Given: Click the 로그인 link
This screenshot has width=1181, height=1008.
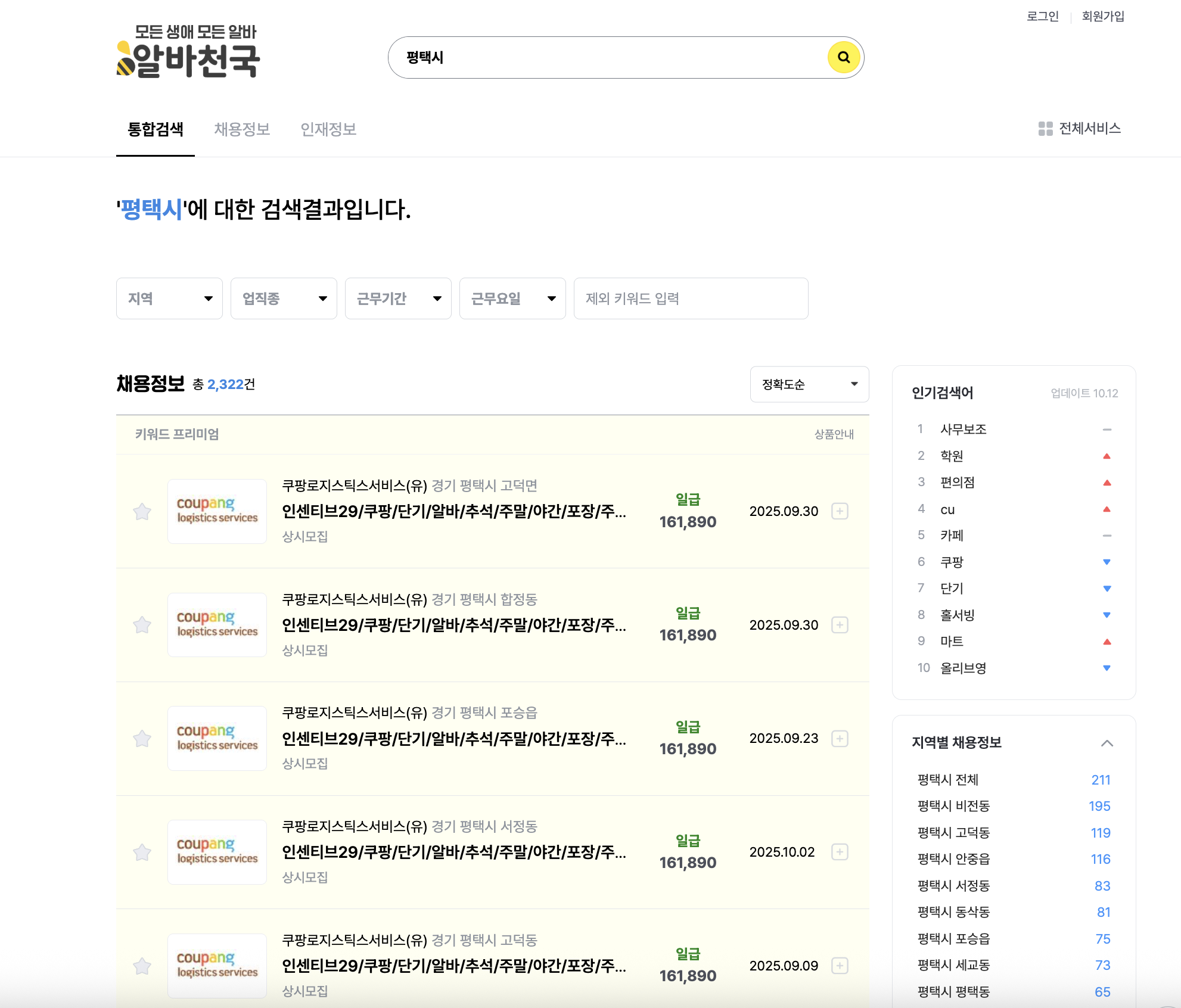Looking at the screenshot, I should [1043, 16].
